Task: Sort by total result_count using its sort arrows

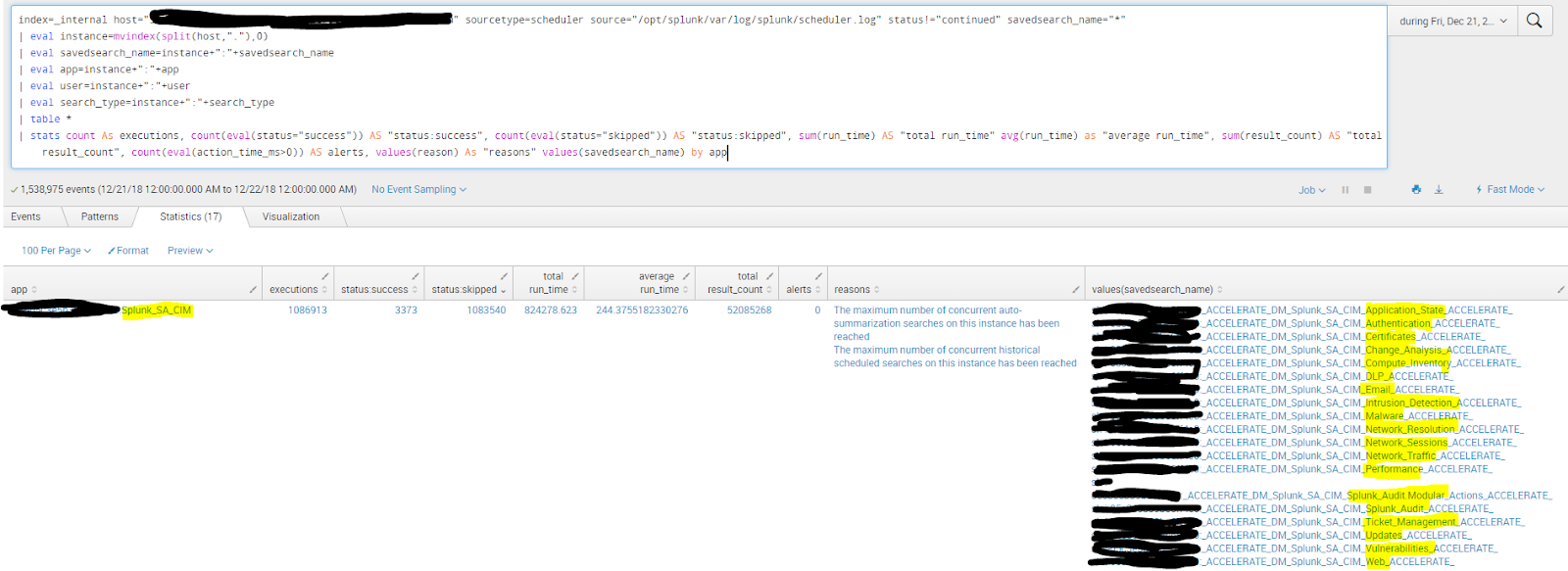Action: (x=769, y=290)
